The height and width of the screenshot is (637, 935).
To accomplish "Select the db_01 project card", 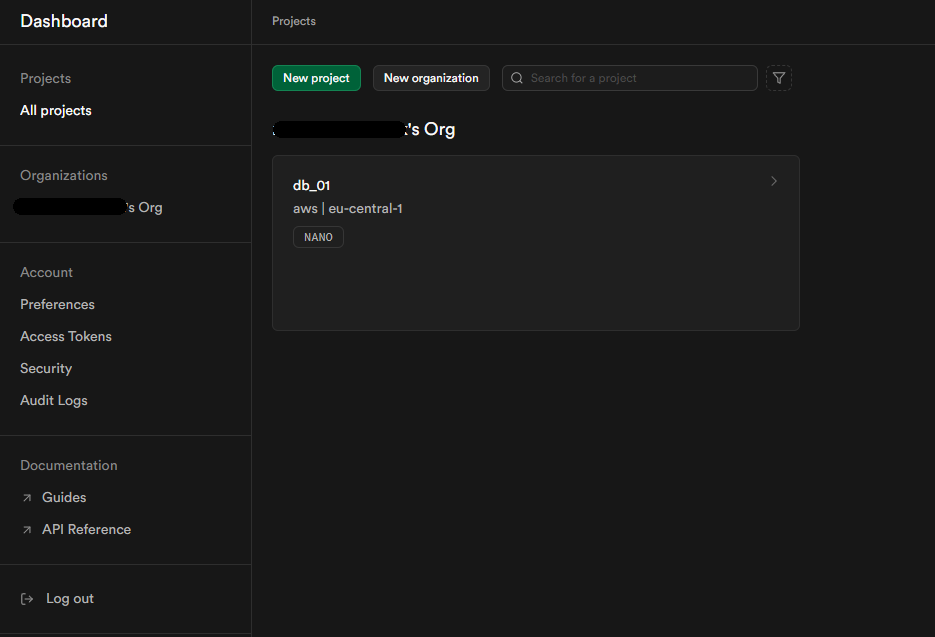I will pyautogui.click(x=536, y=243).
